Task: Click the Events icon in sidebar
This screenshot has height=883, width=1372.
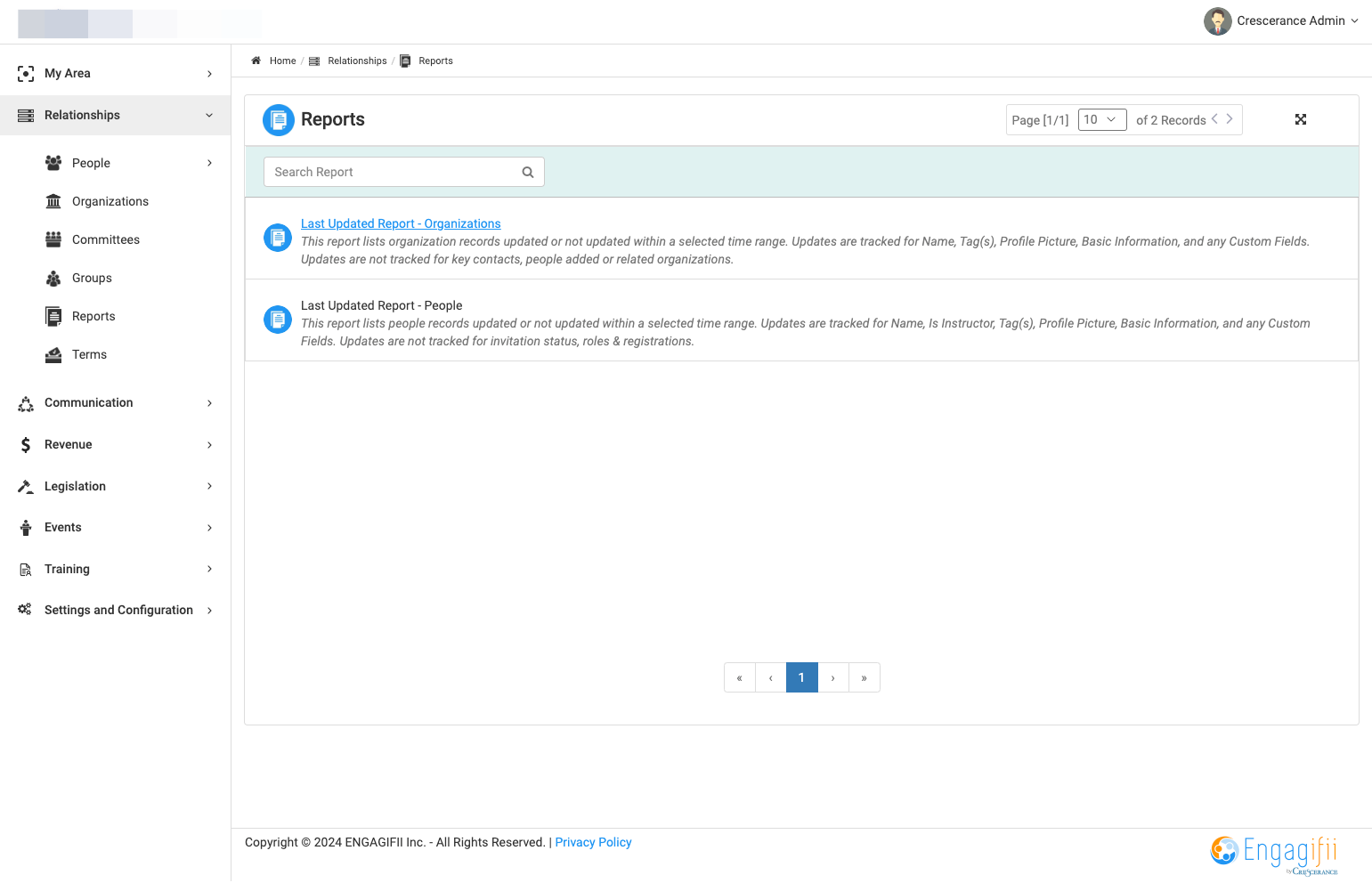Action: click(26, 528)
